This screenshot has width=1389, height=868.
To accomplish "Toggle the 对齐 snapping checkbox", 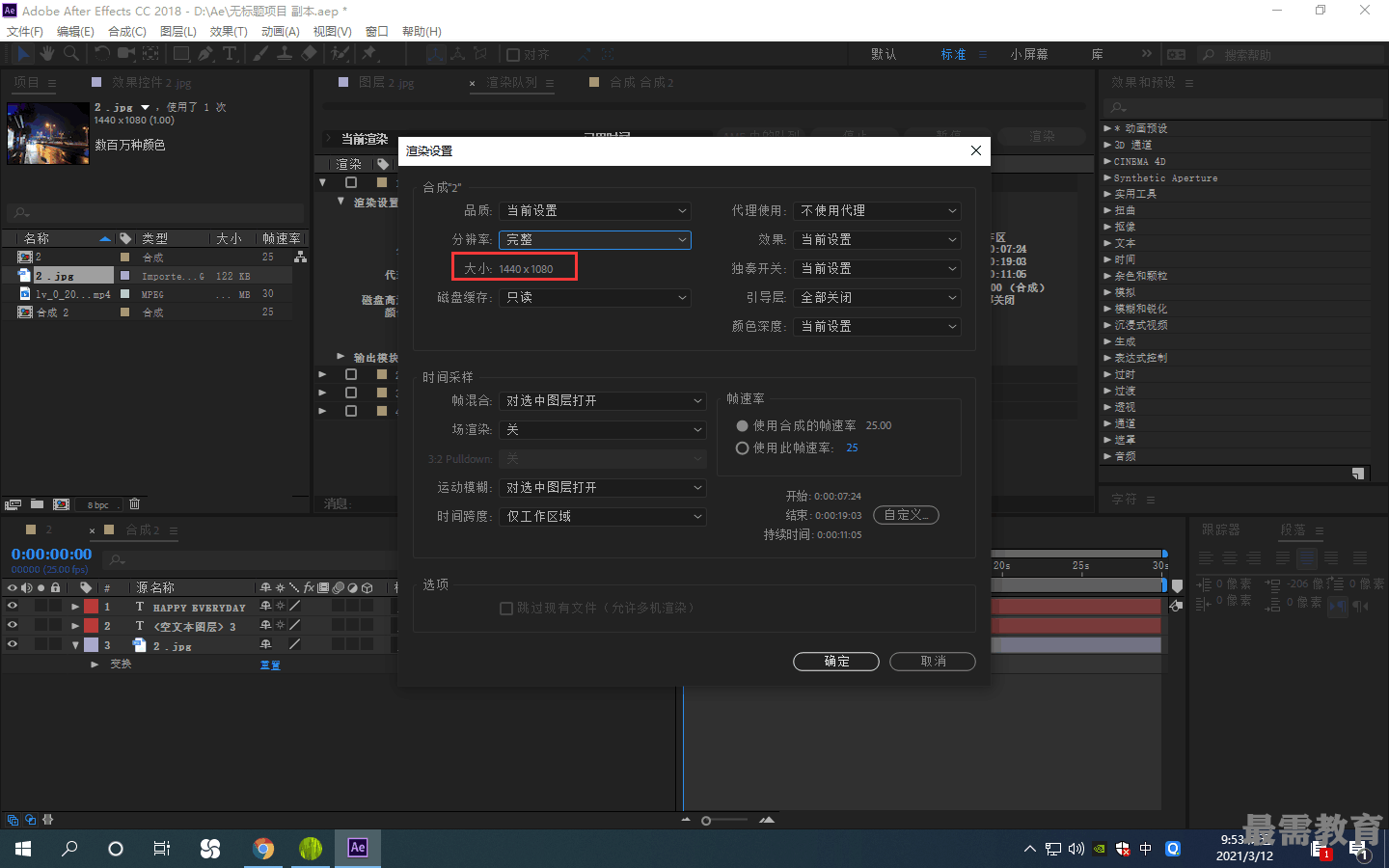I will tap(513, 55).
